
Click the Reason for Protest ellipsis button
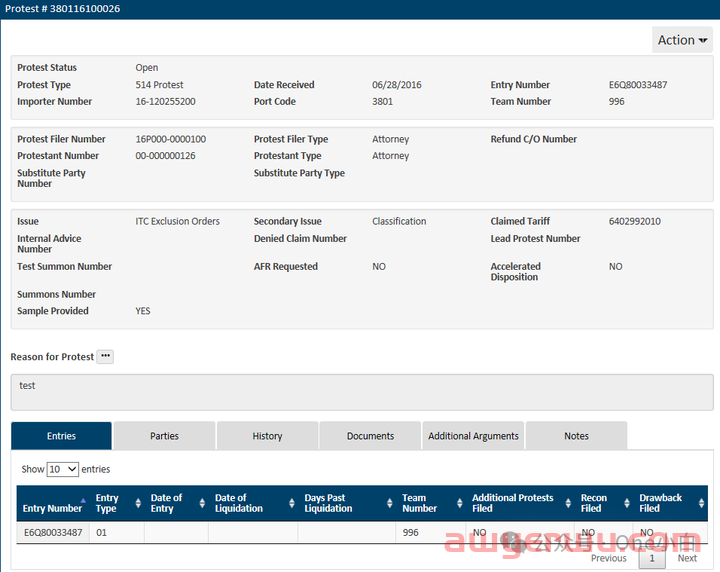tap(105, 356)
